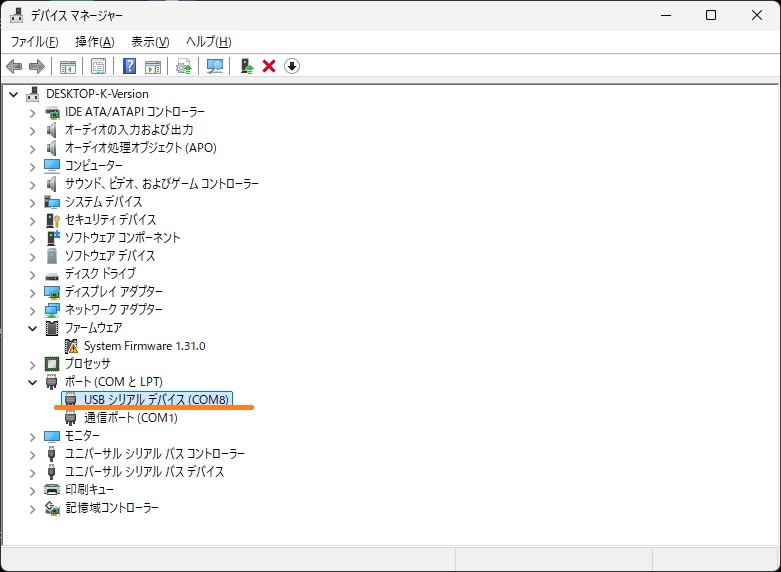Collapse the ポート (COM と LPT) node
The height and width of the screenshot is (572, 781).
32,382
